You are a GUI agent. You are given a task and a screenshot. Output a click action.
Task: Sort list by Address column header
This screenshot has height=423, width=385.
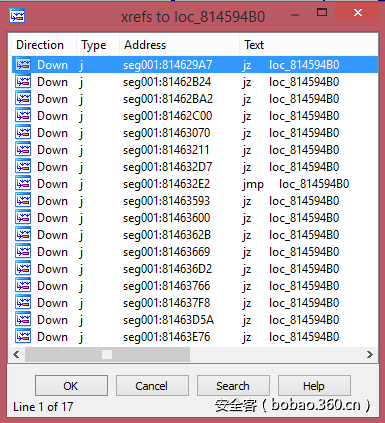(179, 45)
